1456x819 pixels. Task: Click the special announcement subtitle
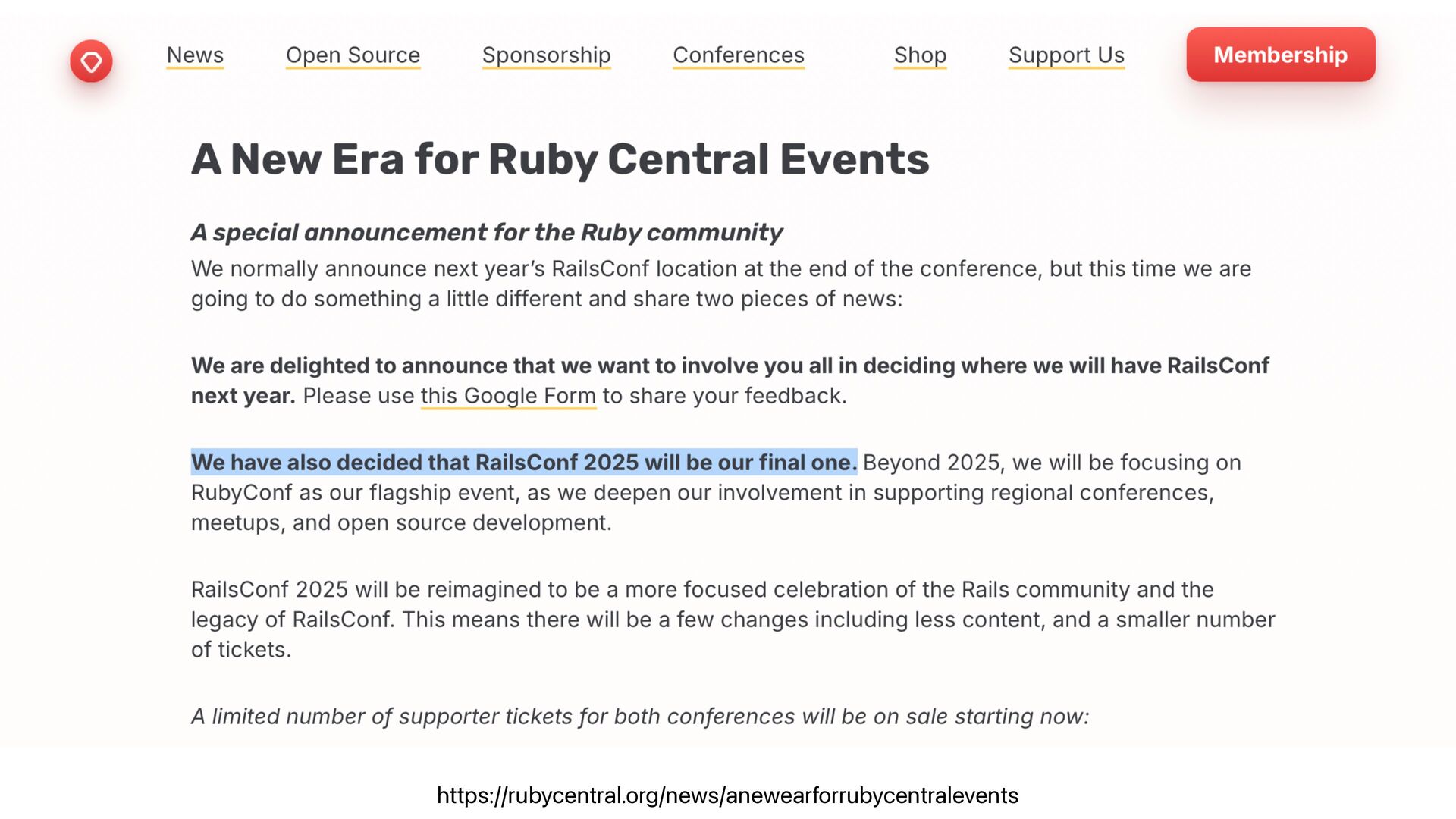486,232
